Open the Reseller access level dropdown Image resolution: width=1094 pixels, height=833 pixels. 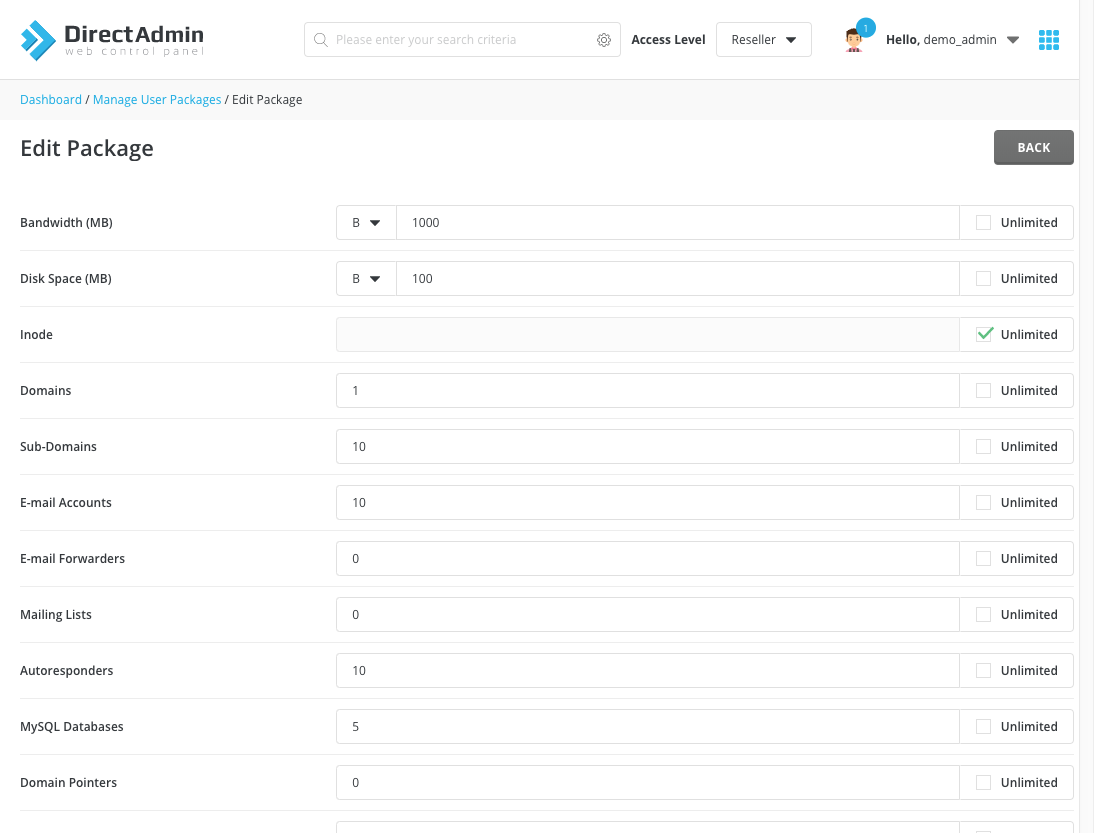click(763, 39)
